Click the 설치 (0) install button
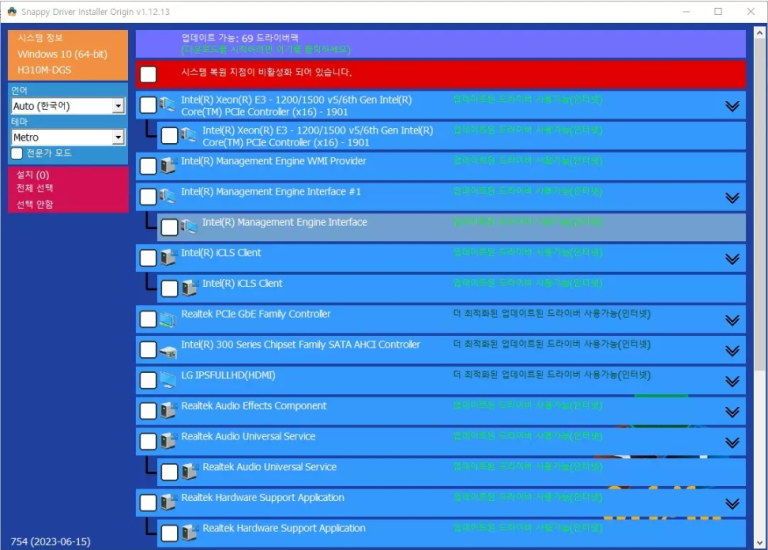This screenshot has height=550, width=768. pyautogui.click(x=33, y=175)
